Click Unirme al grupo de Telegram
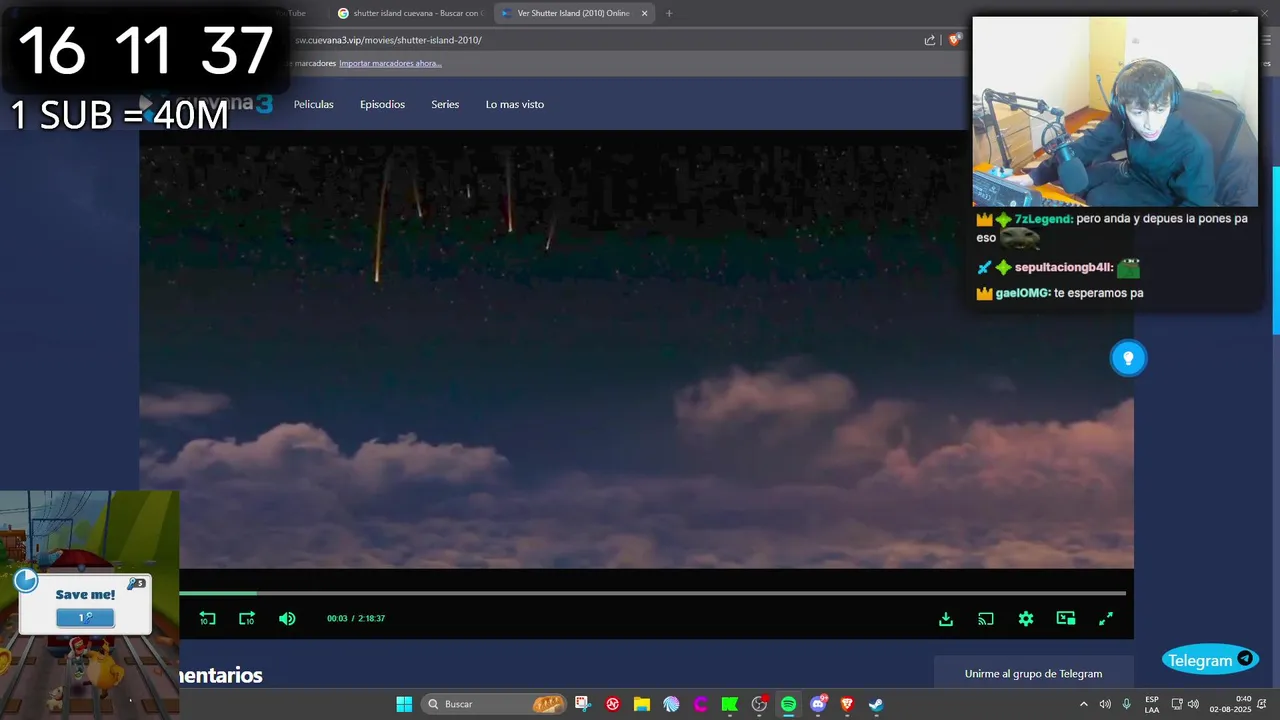 click(x=1033, y=674)
